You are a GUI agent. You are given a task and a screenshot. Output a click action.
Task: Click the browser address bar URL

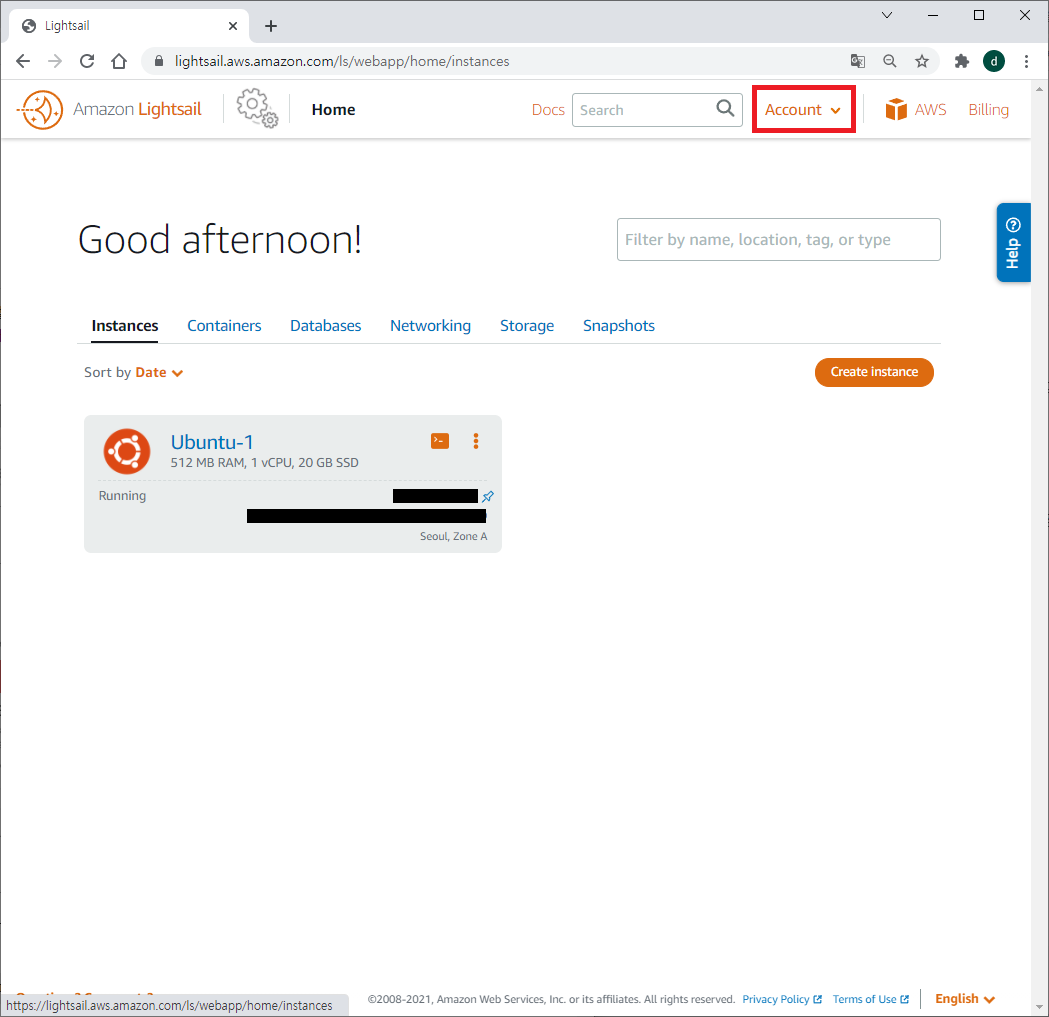342,62
